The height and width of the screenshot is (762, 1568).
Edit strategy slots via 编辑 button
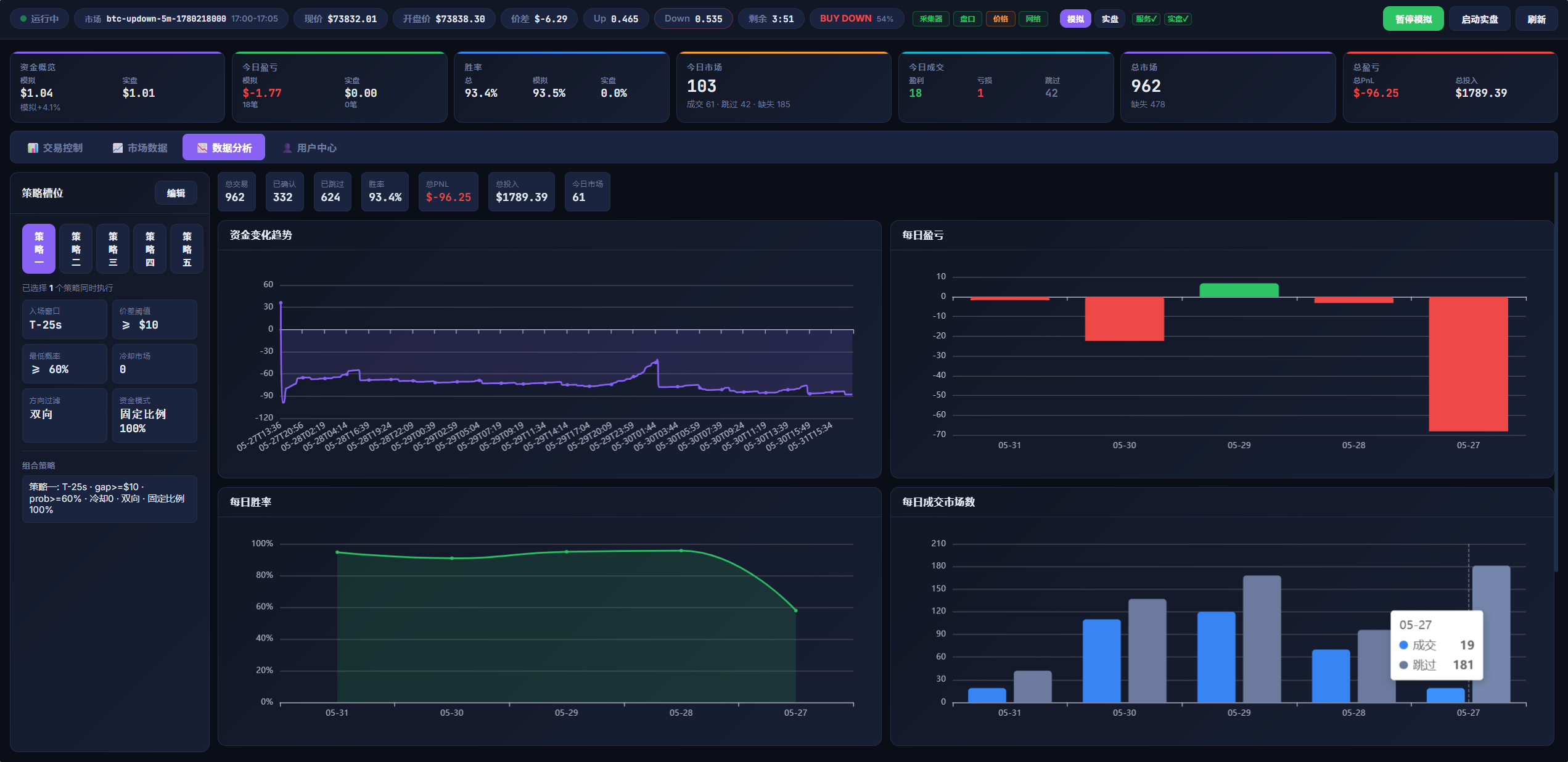coord(176,193)
